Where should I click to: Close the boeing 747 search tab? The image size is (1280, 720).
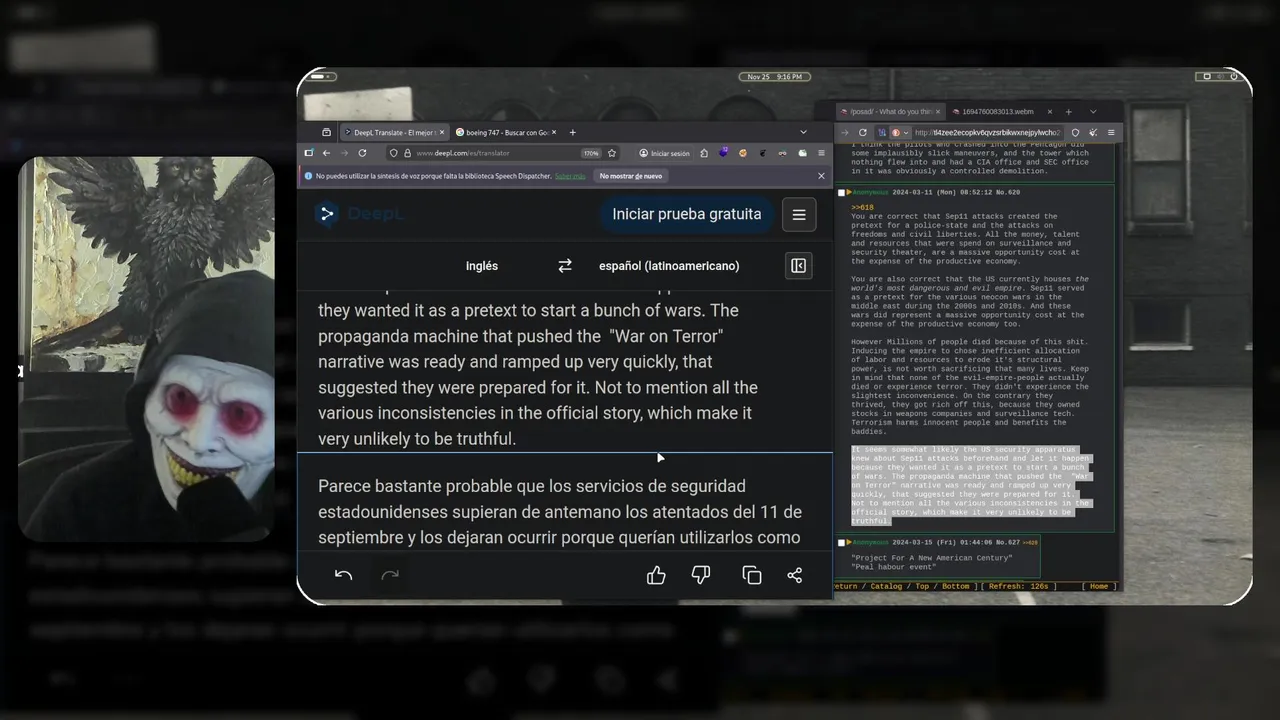553,132
